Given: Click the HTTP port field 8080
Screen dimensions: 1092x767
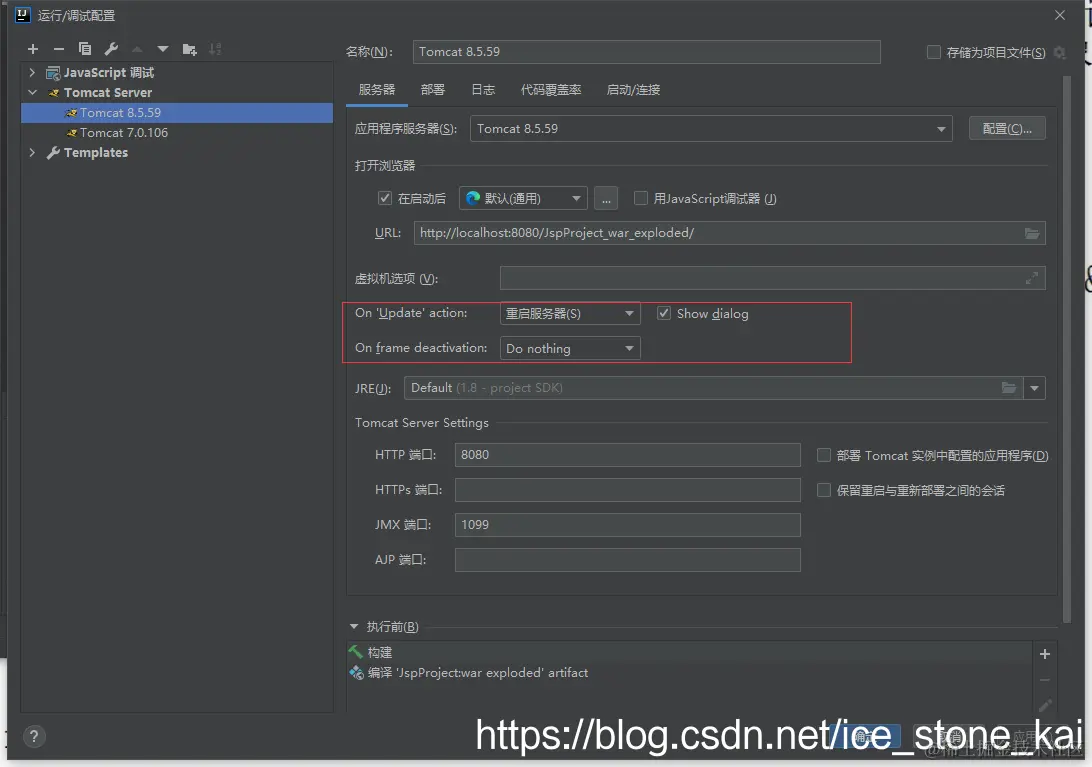Looking at the screenshot, I should point(627,455).
